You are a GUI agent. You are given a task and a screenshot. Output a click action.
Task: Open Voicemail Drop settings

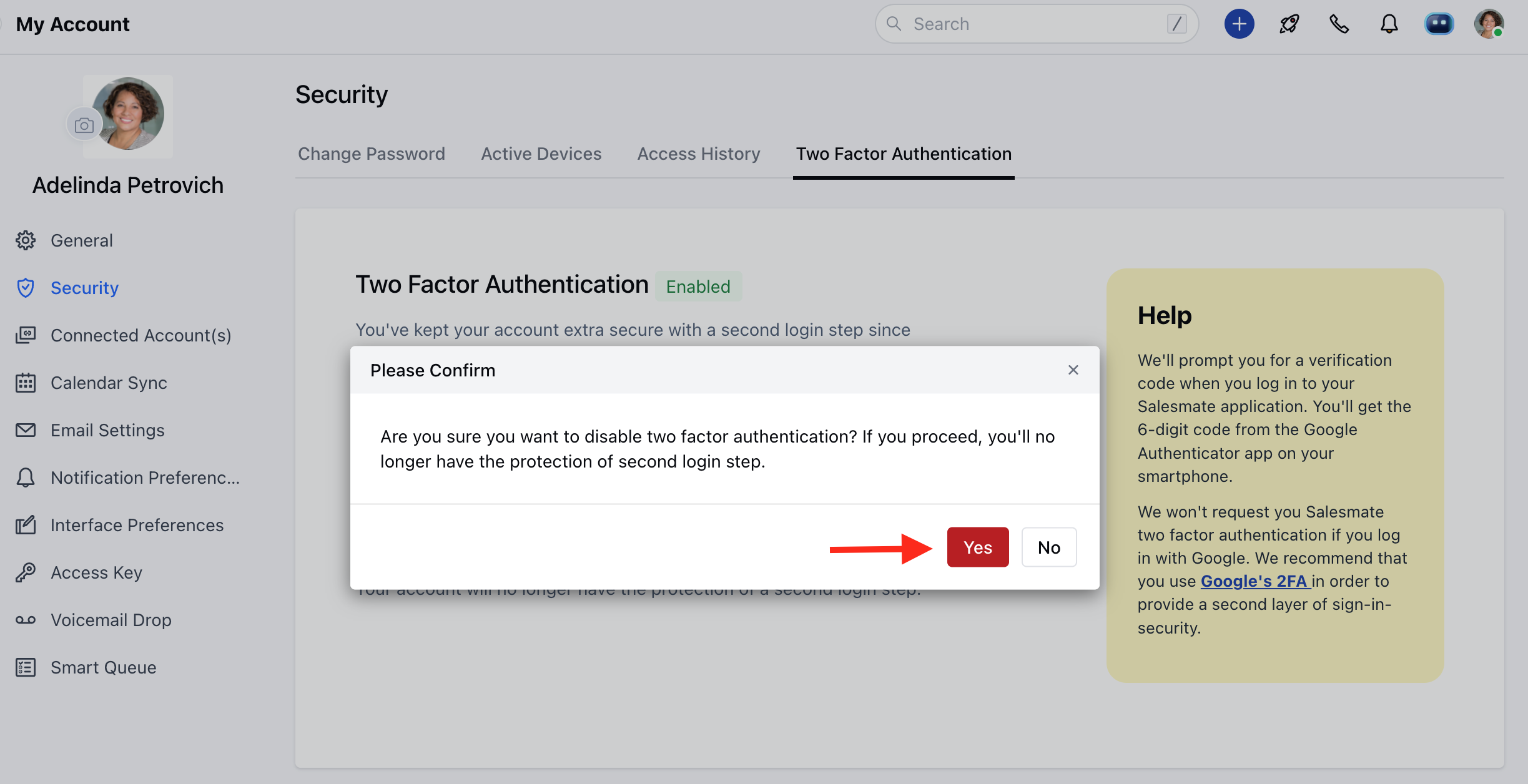pos(111,620)
